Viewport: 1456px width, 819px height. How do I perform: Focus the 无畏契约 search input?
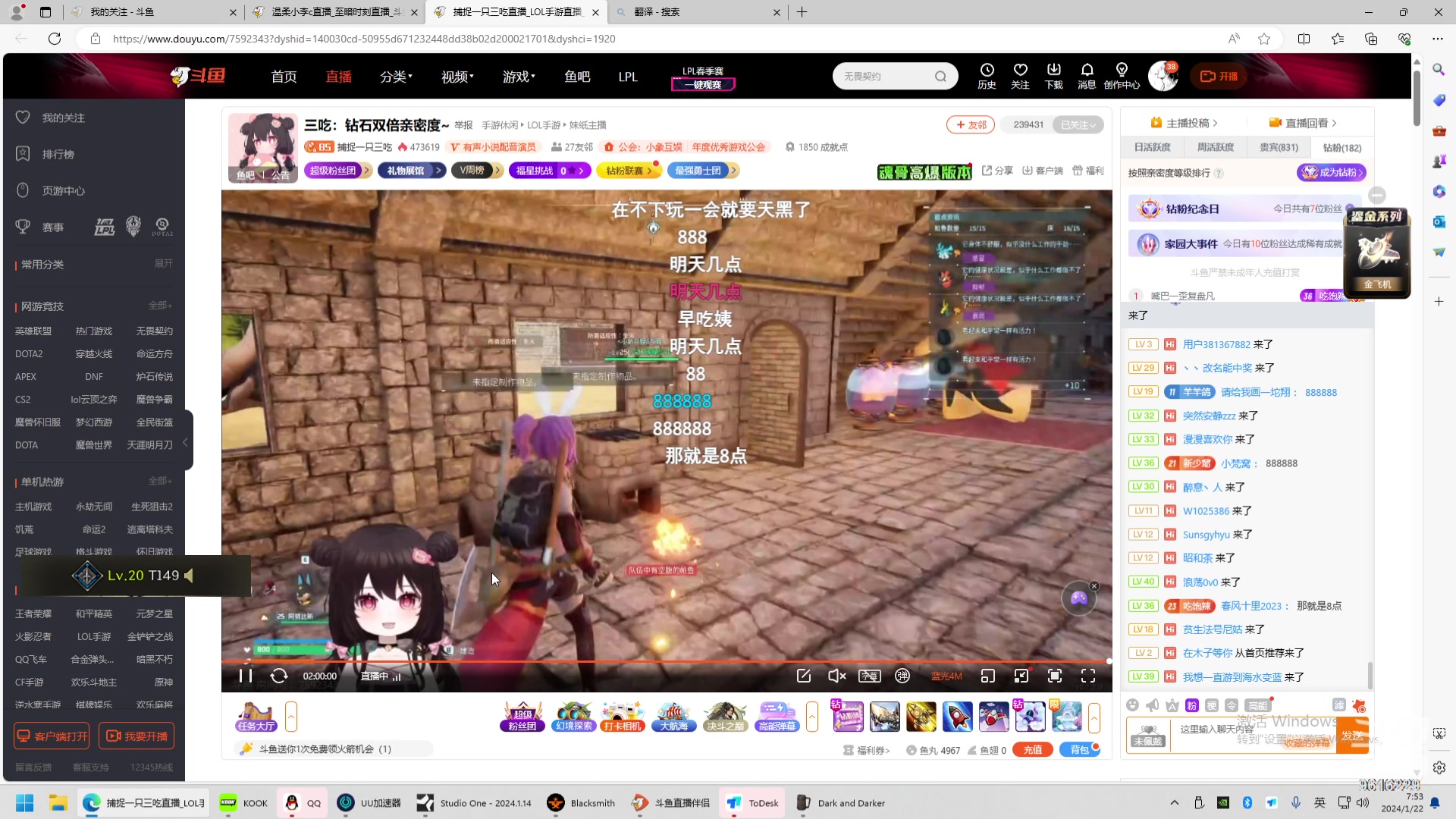tap(883, 77)
